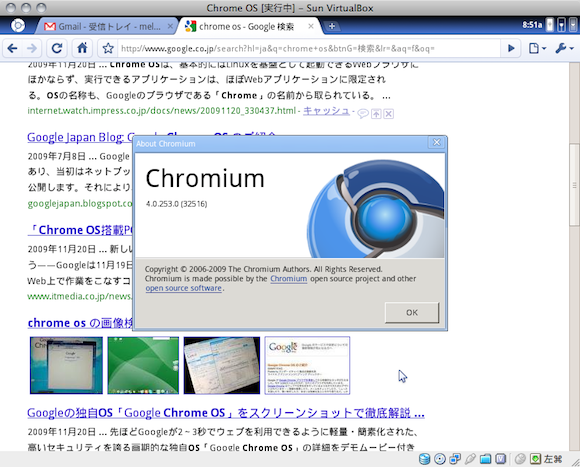This screenshot has width=580, height=467.
Task: Click the address bar URL field
Action: [x=309, y=48]
